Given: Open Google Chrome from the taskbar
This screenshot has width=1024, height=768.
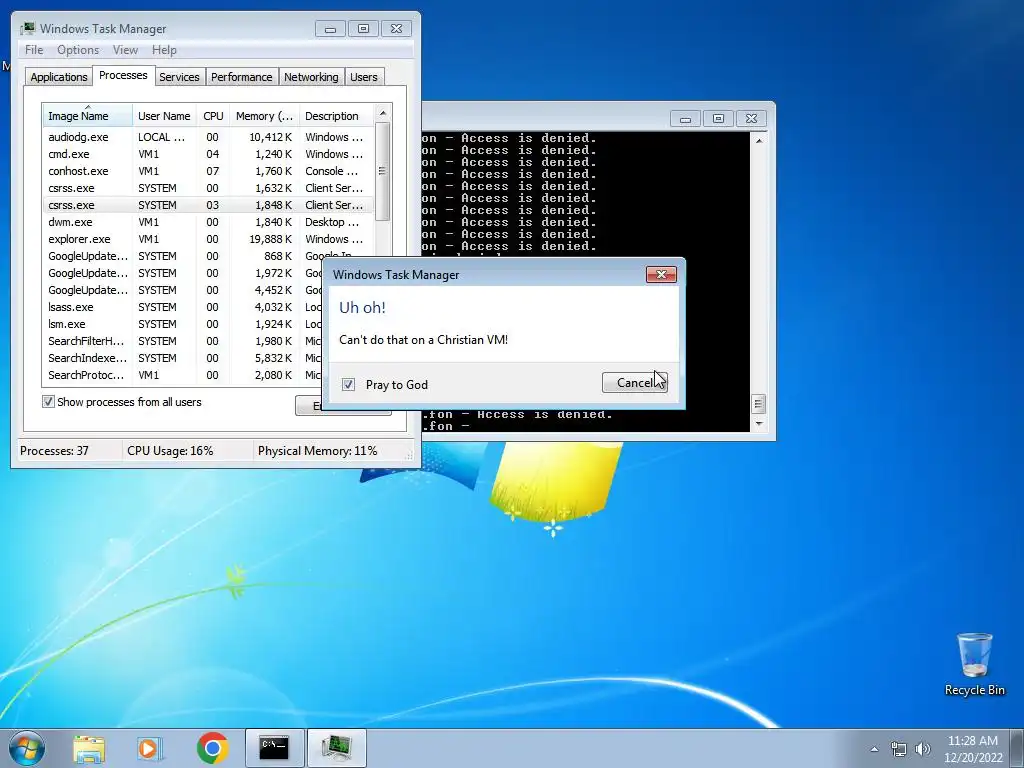Looking at the screenshot, I should 212,748.
